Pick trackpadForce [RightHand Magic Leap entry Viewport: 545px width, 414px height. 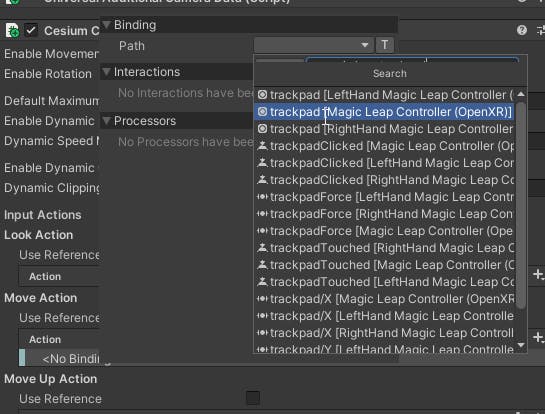384,214
